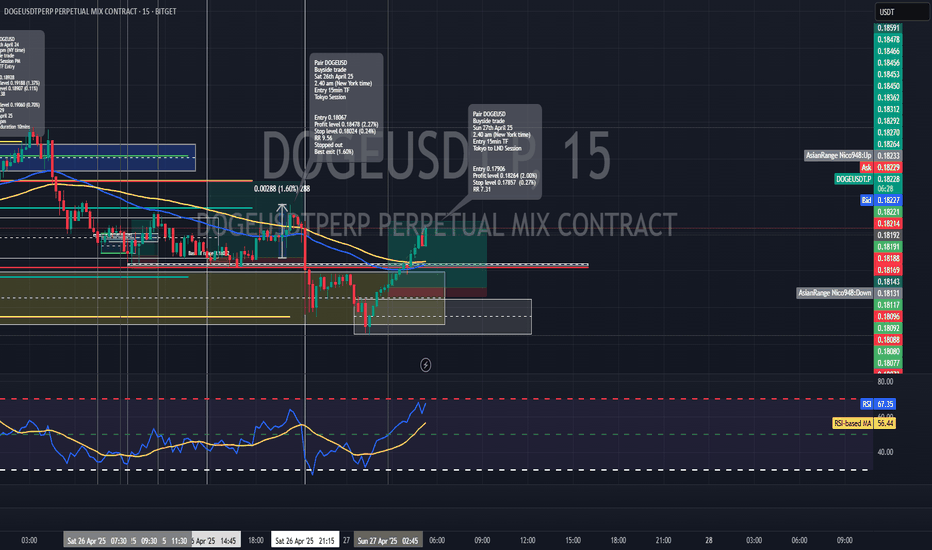The height and width of the screenshot is (550, 932).
Task: Click the DOGEUSDTPERP PERPETUAL MIX CONTRACT chart title
Action: point(90,11)
